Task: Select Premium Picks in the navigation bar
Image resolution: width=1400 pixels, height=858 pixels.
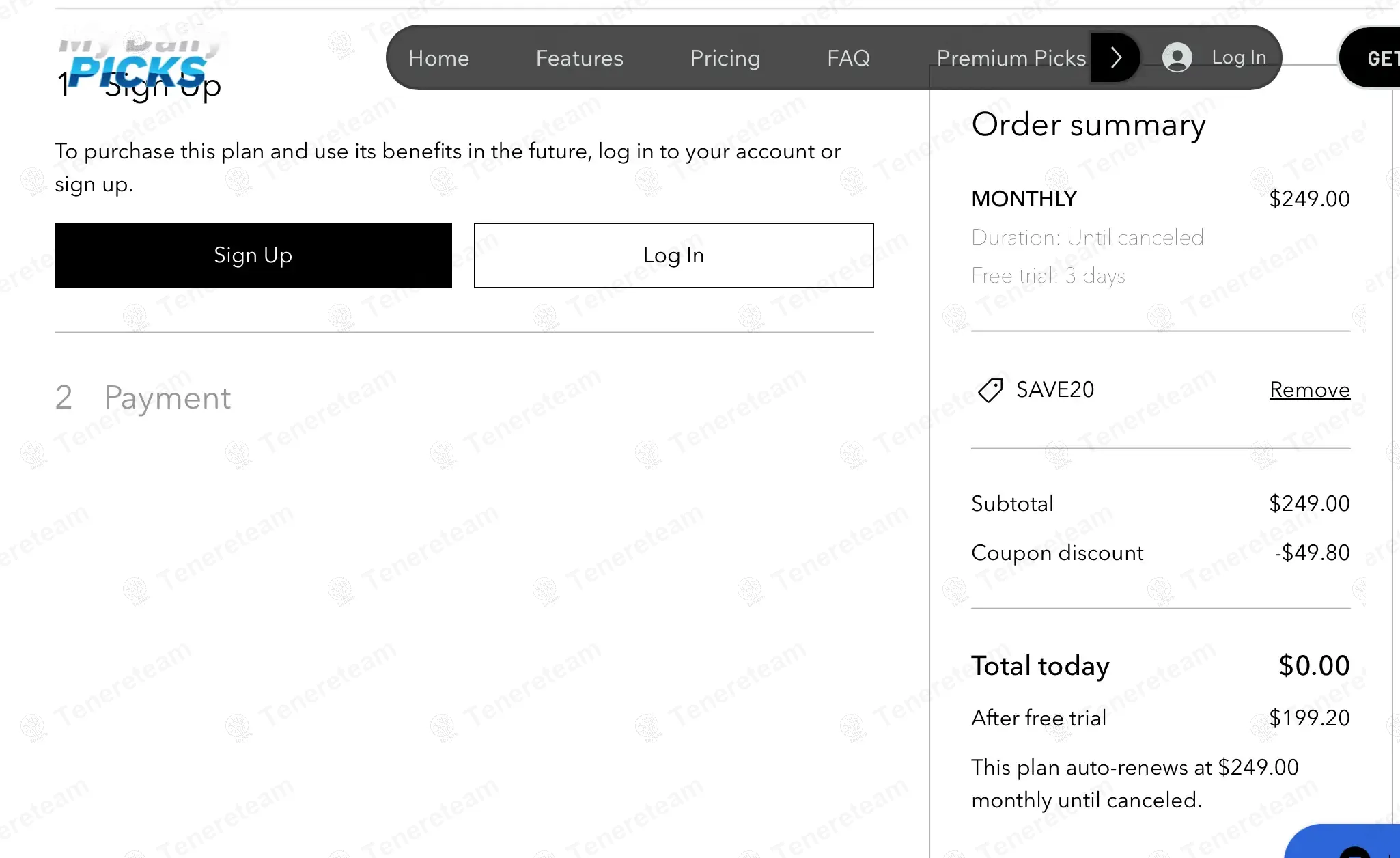Action: pos(1011,58)
